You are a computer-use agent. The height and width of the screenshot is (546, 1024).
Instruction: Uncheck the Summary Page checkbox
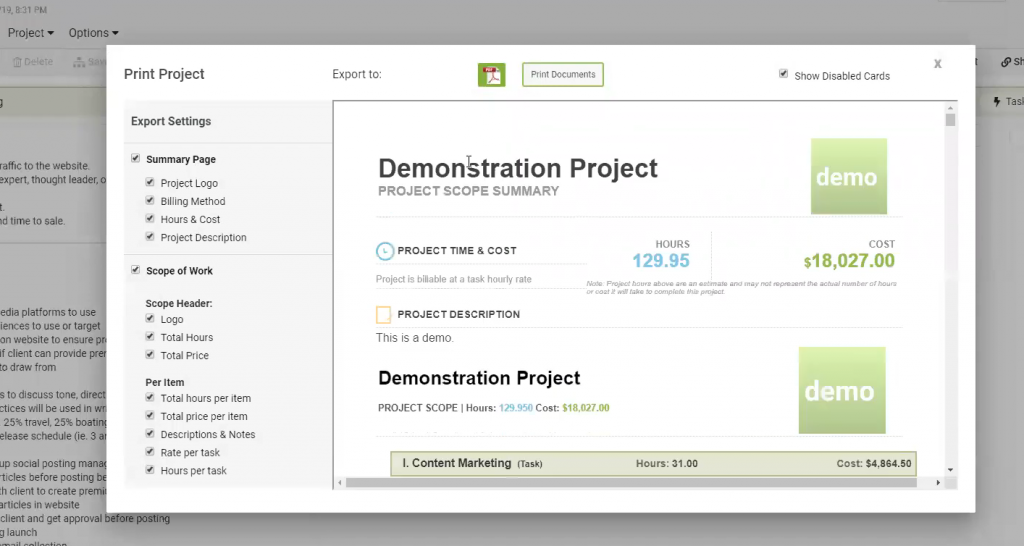click(135, 158)
